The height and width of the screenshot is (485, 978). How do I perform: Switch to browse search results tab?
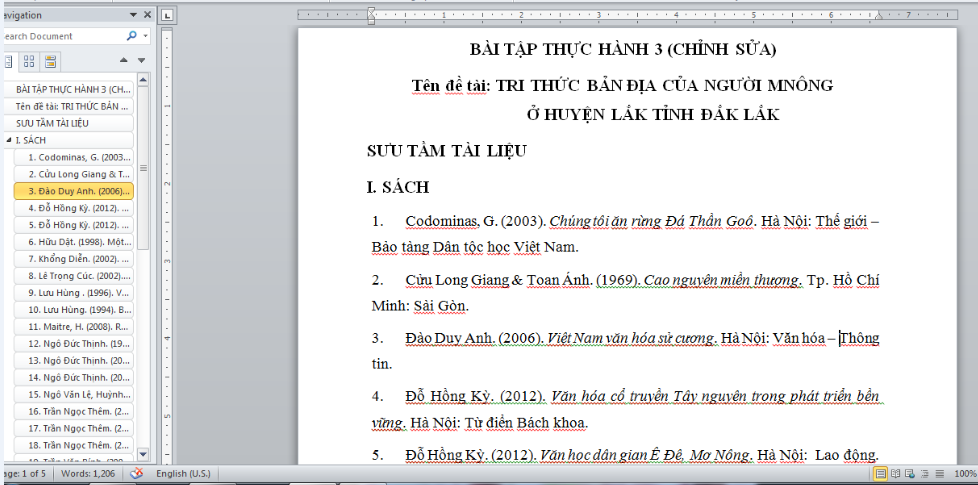(x=50, y=61)
